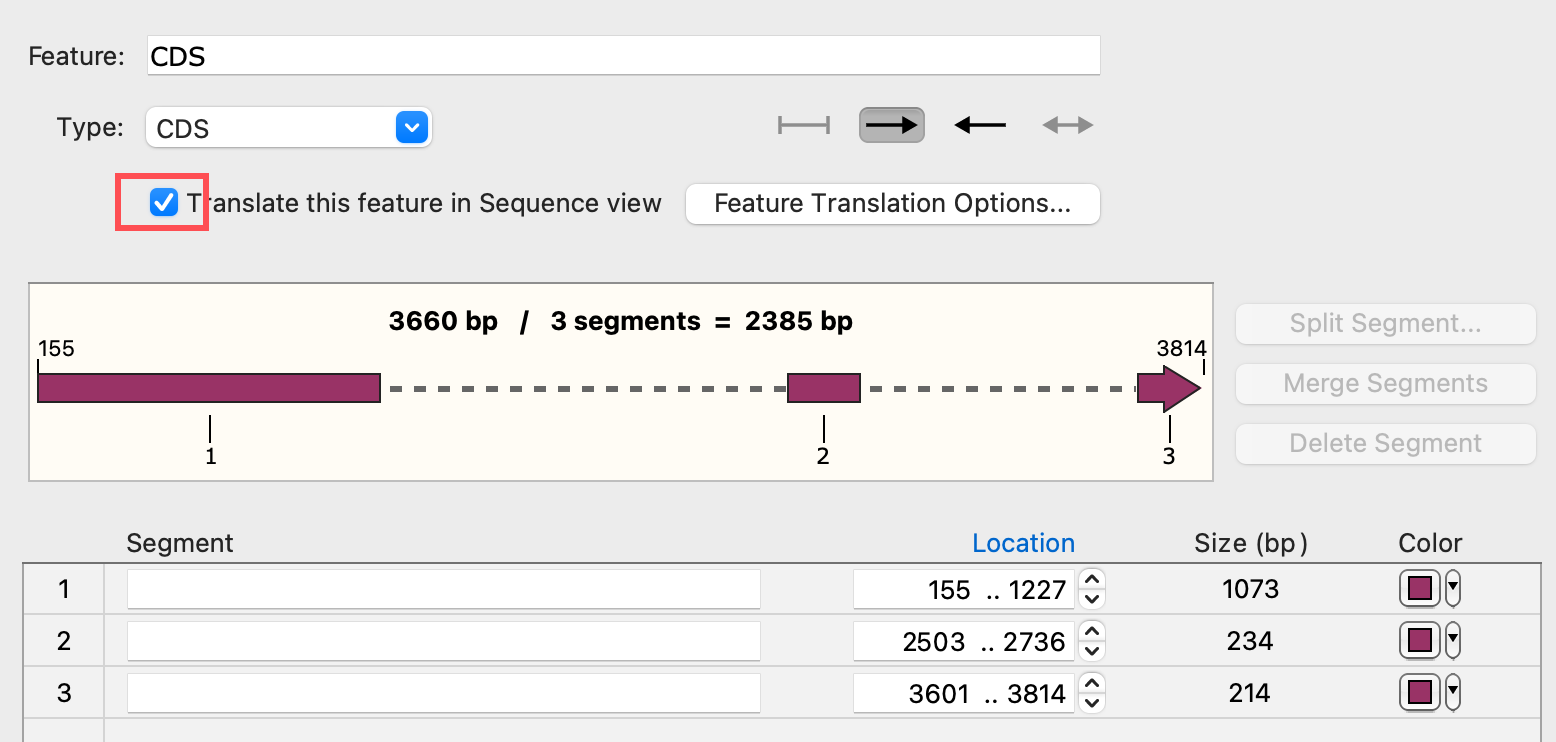This screenshot has height=742, width=1556.
Task: Click the Merge Segments button
Action: (1385, 384)
